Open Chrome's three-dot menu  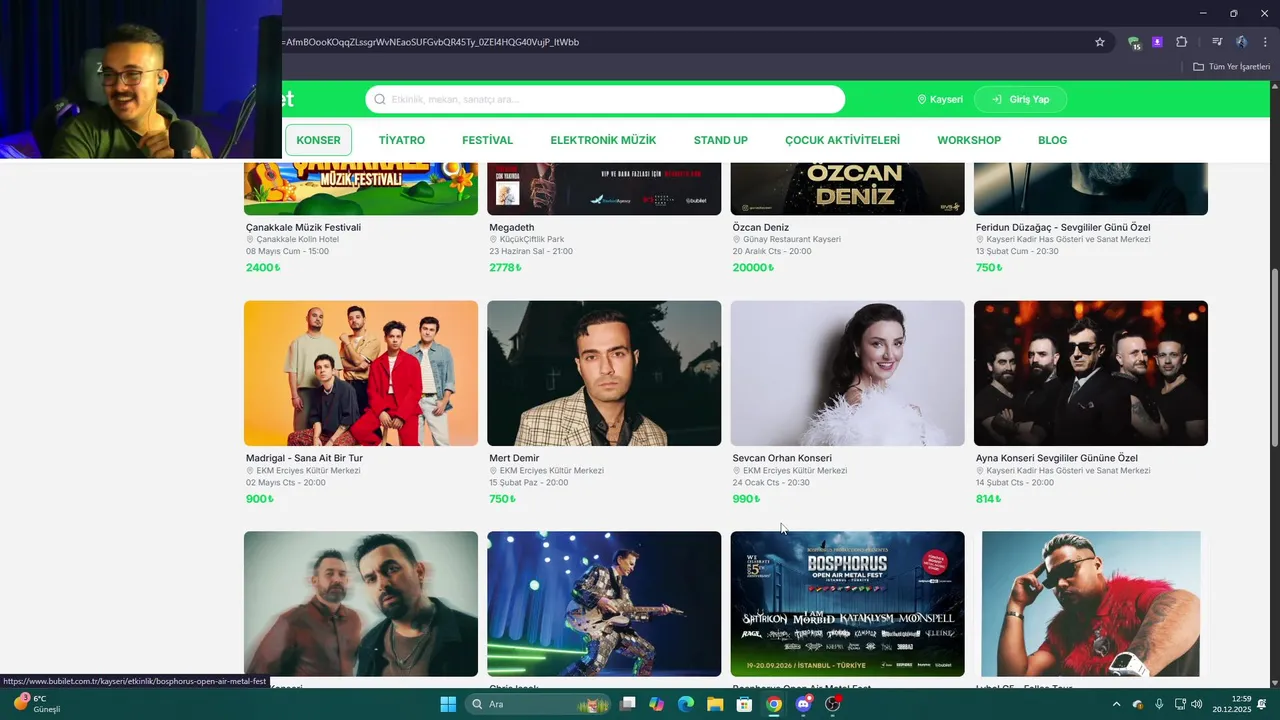tap(1265, 42)
